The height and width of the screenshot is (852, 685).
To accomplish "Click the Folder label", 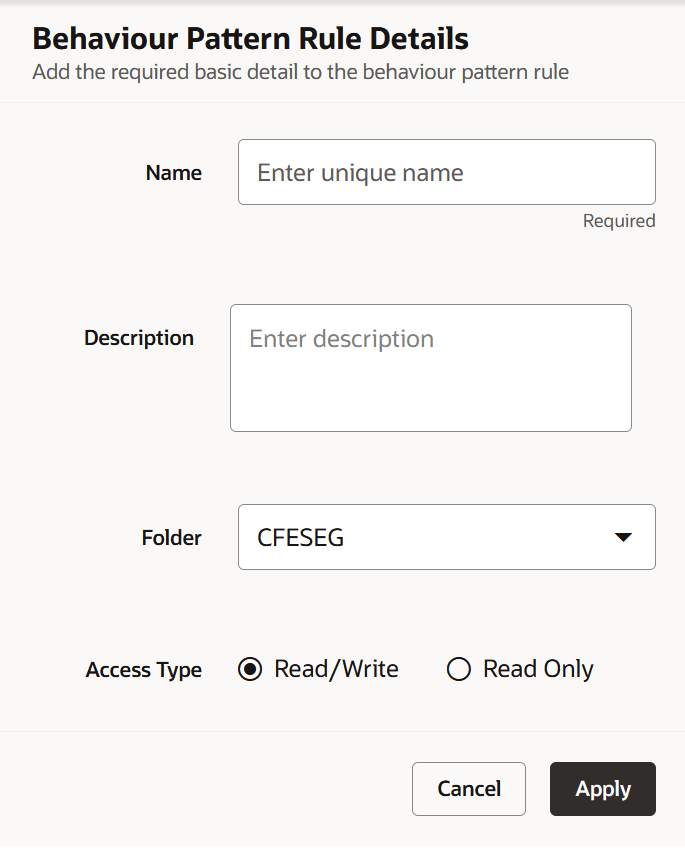I will tap(171, 537).
